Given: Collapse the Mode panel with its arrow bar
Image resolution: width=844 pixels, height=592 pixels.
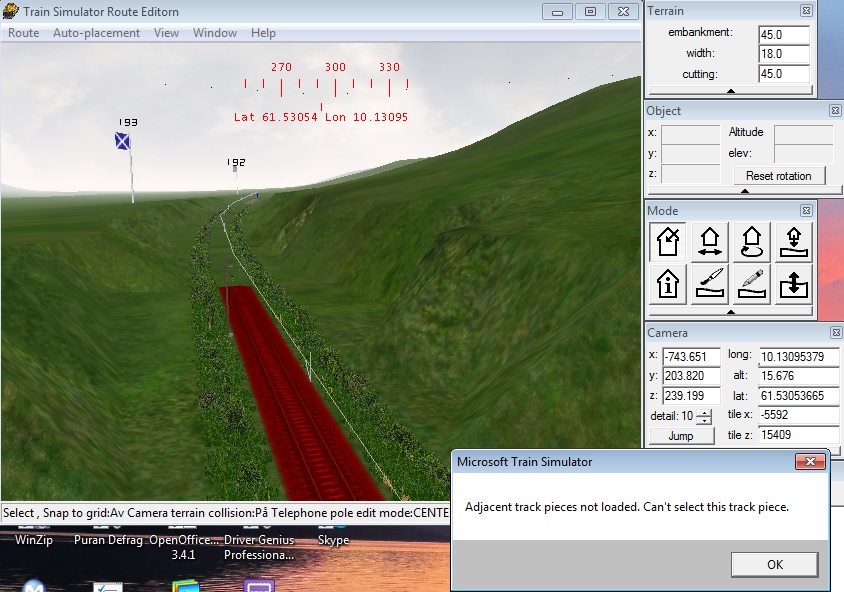Looking at the screenshot, I should click(730, 312).
